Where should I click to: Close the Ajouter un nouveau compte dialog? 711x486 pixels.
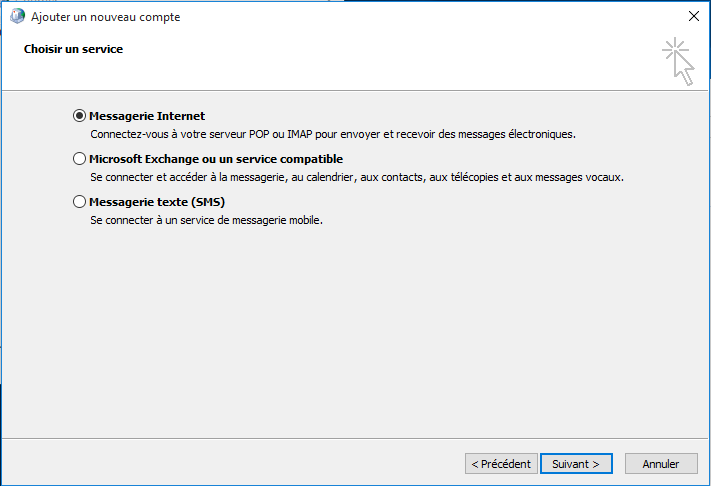693,17
